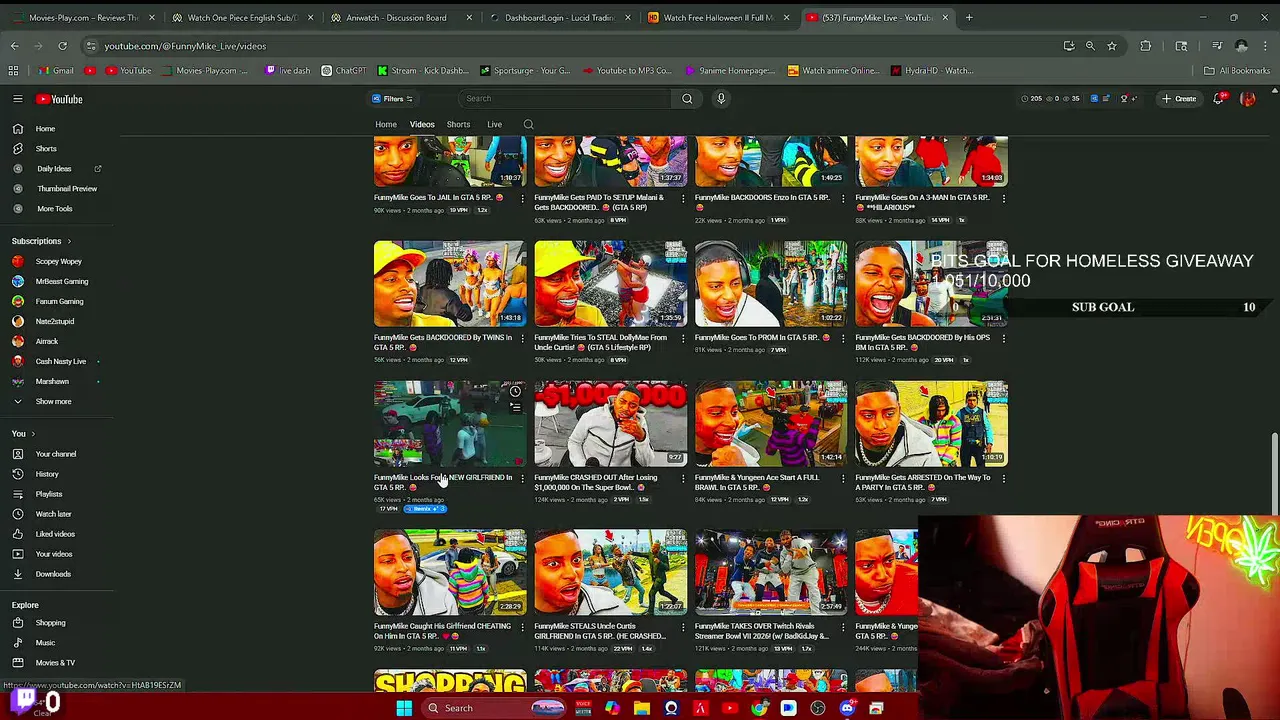Switch to the channel Home tab
This screenshot has width=1280, height=720.
386,124
